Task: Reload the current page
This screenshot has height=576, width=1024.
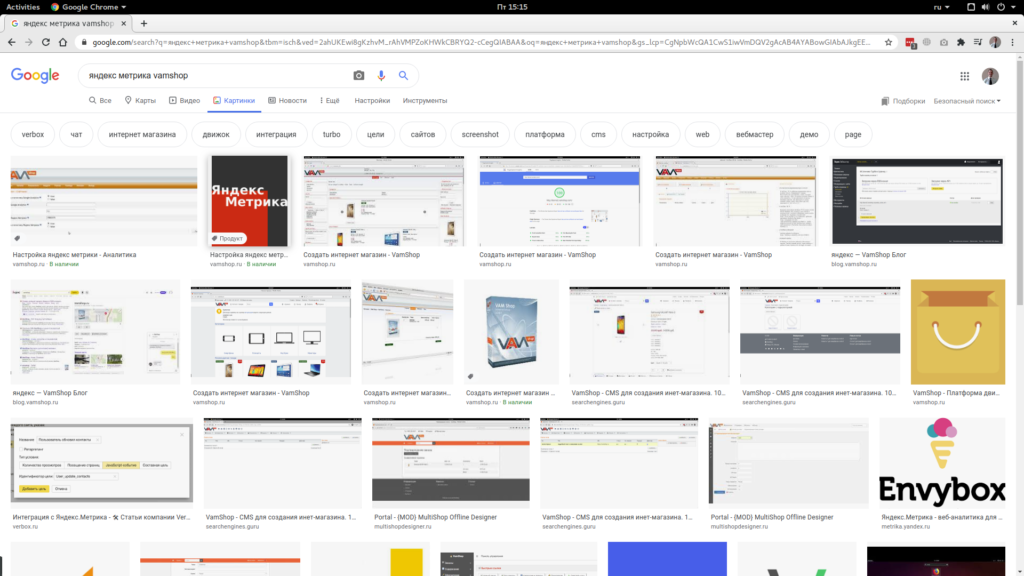Action: (x=46, y=42)
